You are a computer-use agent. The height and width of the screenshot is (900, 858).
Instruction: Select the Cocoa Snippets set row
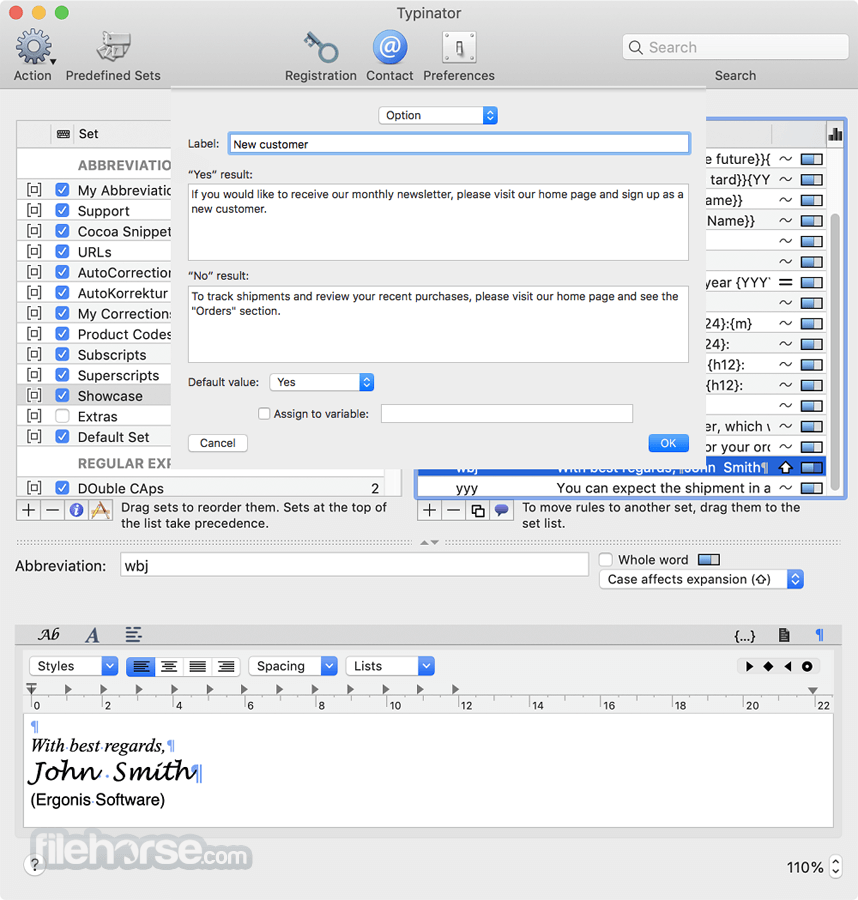(x=94, y=231)
